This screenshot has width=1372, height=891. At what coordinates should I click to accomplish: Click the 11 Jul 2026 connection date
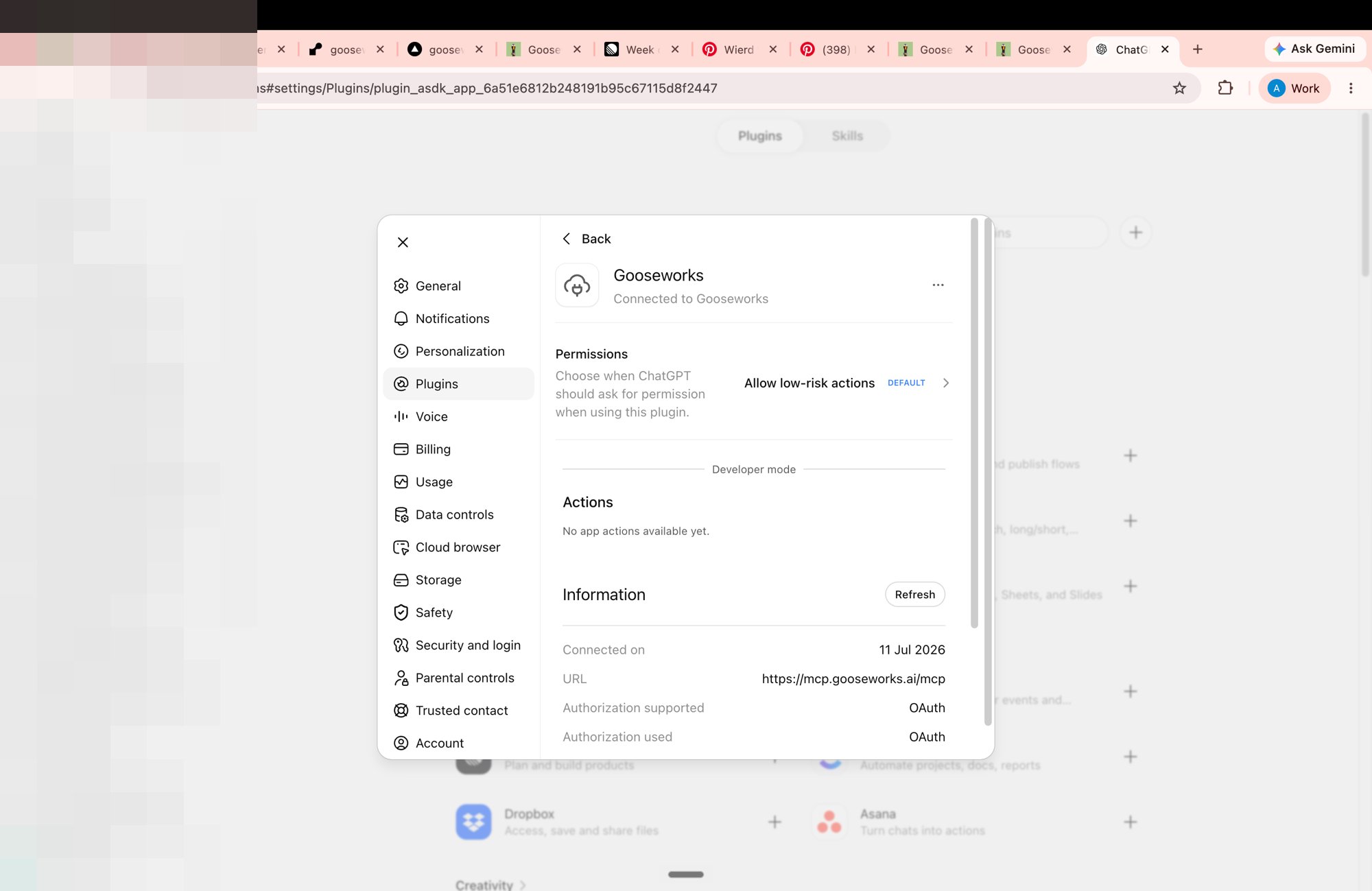click(912, 650)
